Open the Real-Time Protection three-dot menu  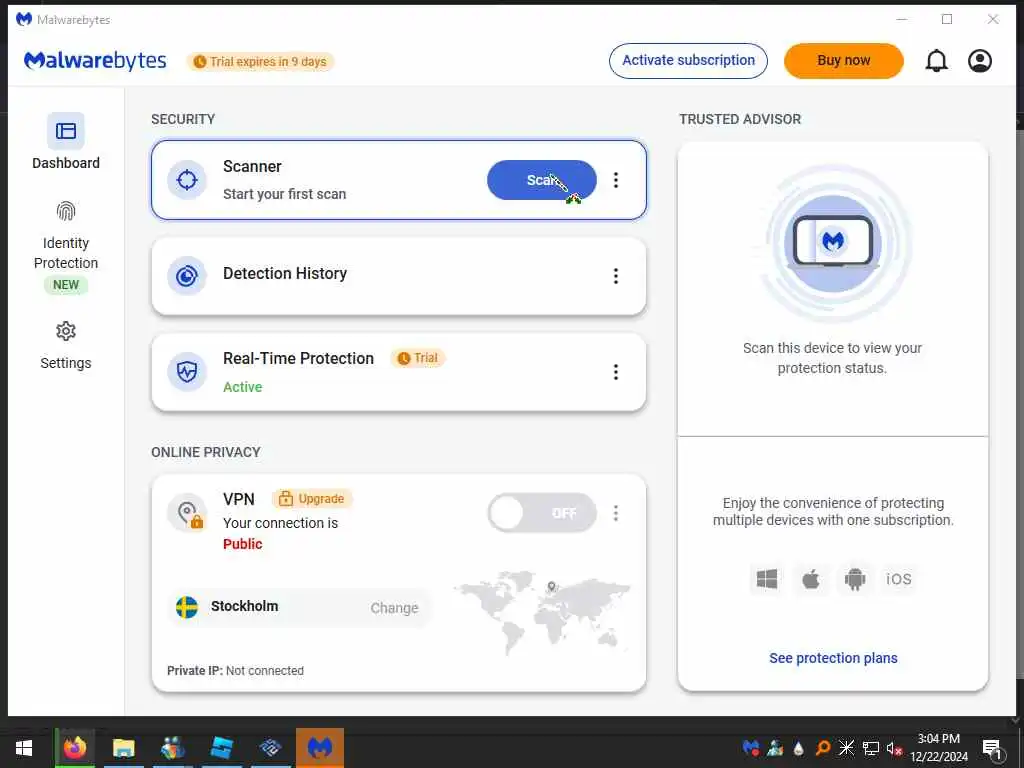tap(616, 372)
